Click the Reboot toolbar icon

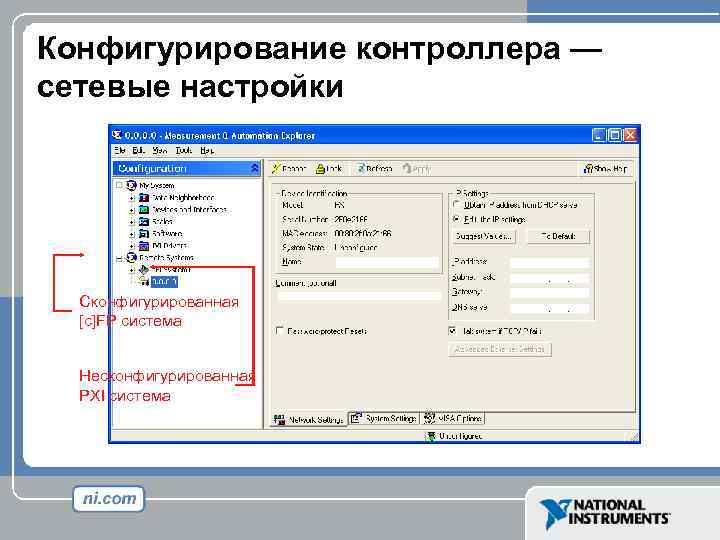click(x=276, y=169)
